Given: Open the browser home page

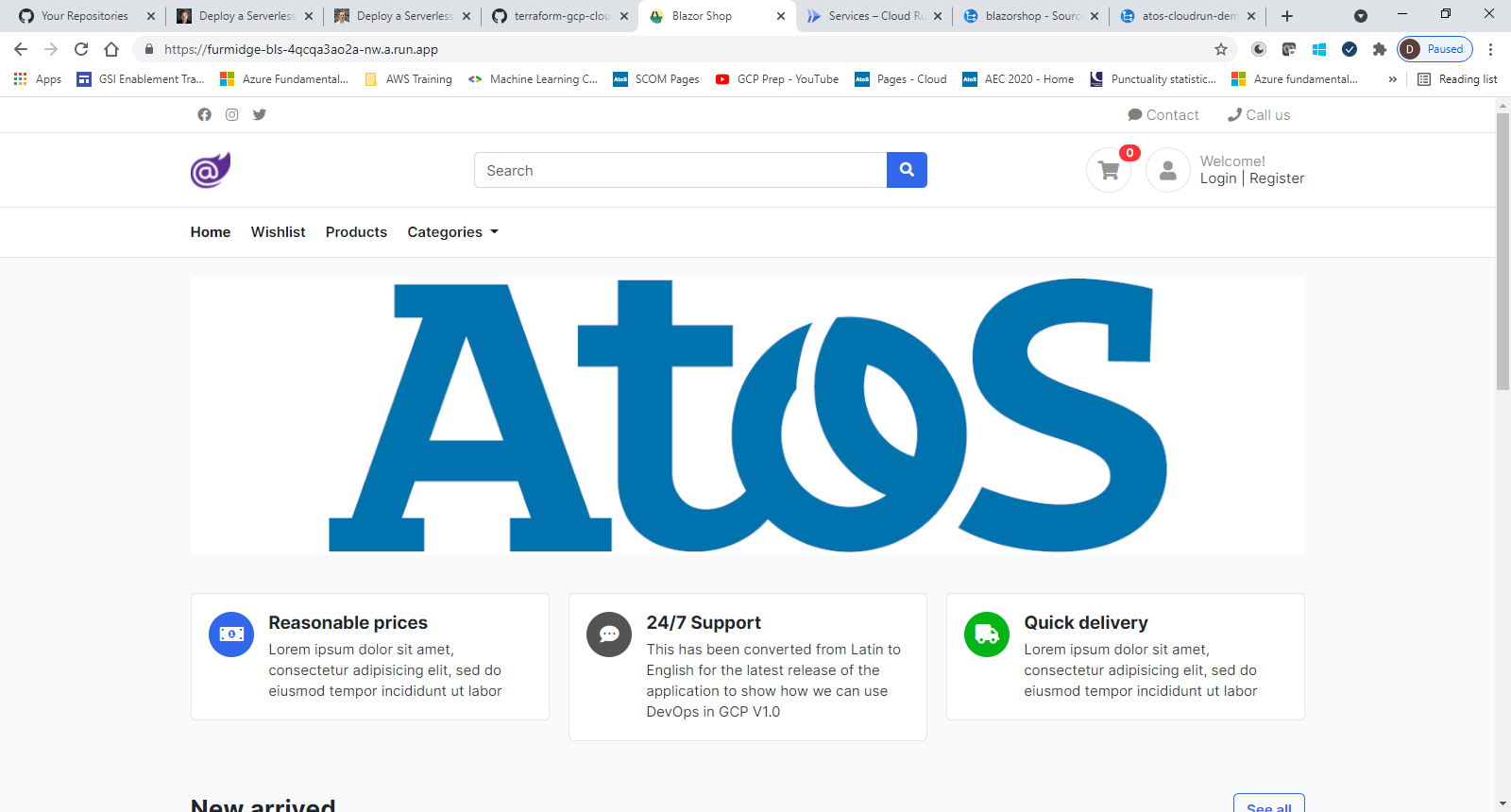Looking at the screenshot, I should [111, 49].
